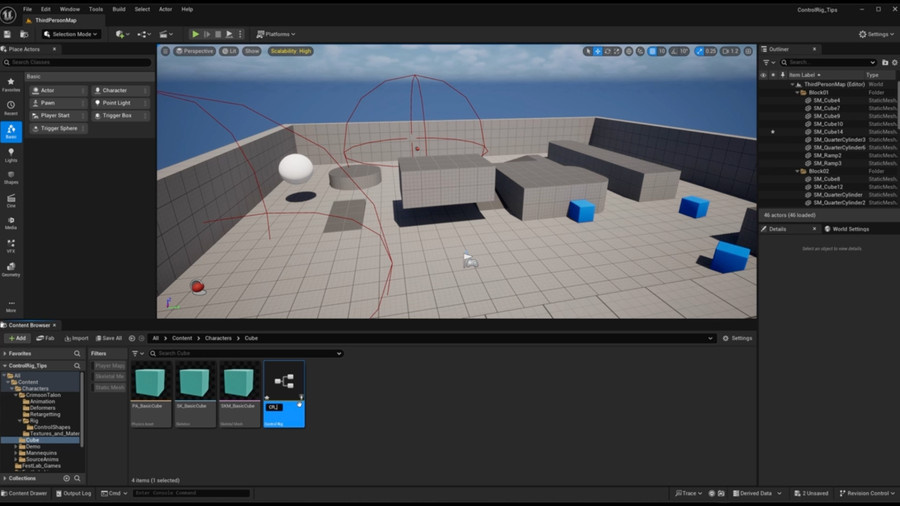
Task: Click the Search Classes input field
Action: (77, 62)
